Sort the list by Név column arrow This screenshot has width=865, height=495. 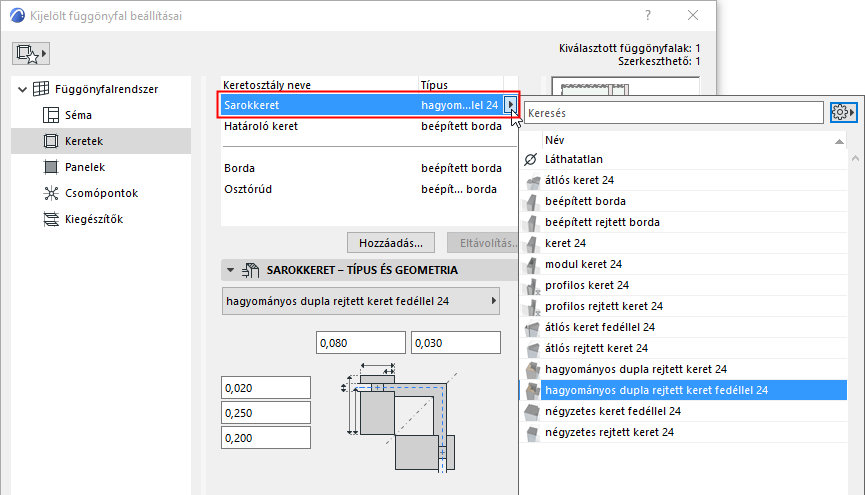coord(839,141)
